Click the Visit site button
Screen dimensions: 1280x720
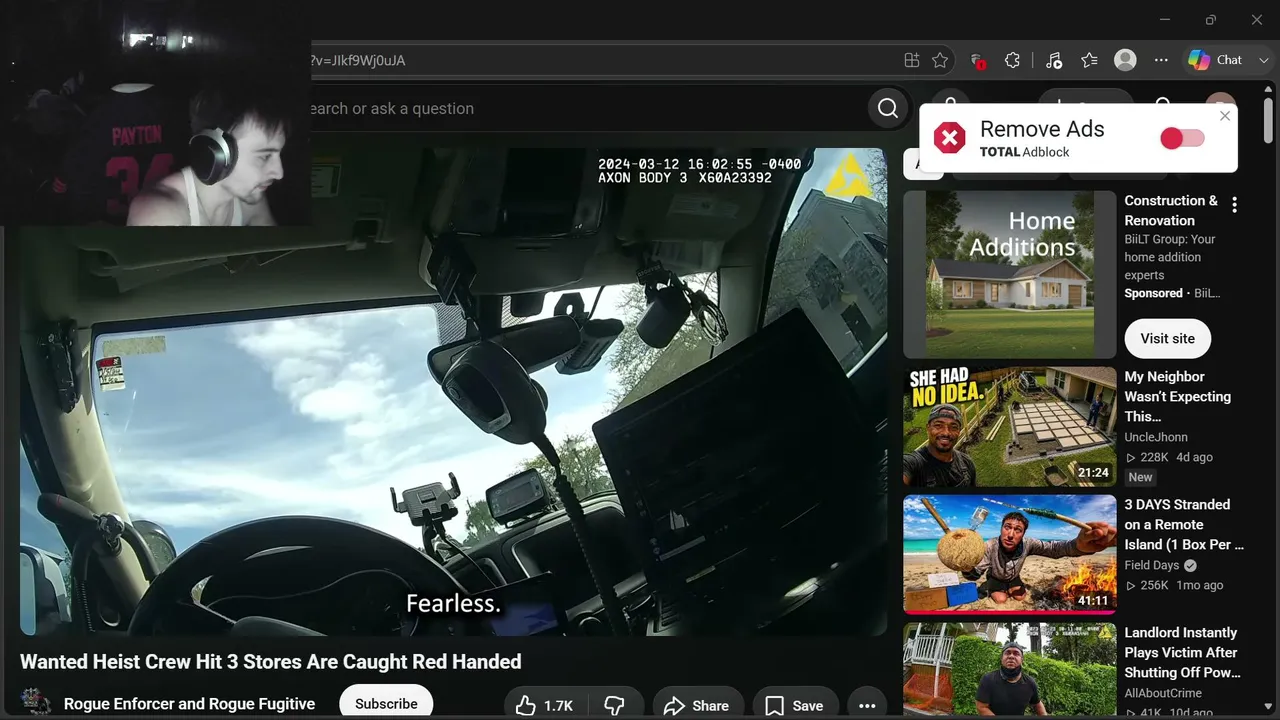click(1167, 338)
